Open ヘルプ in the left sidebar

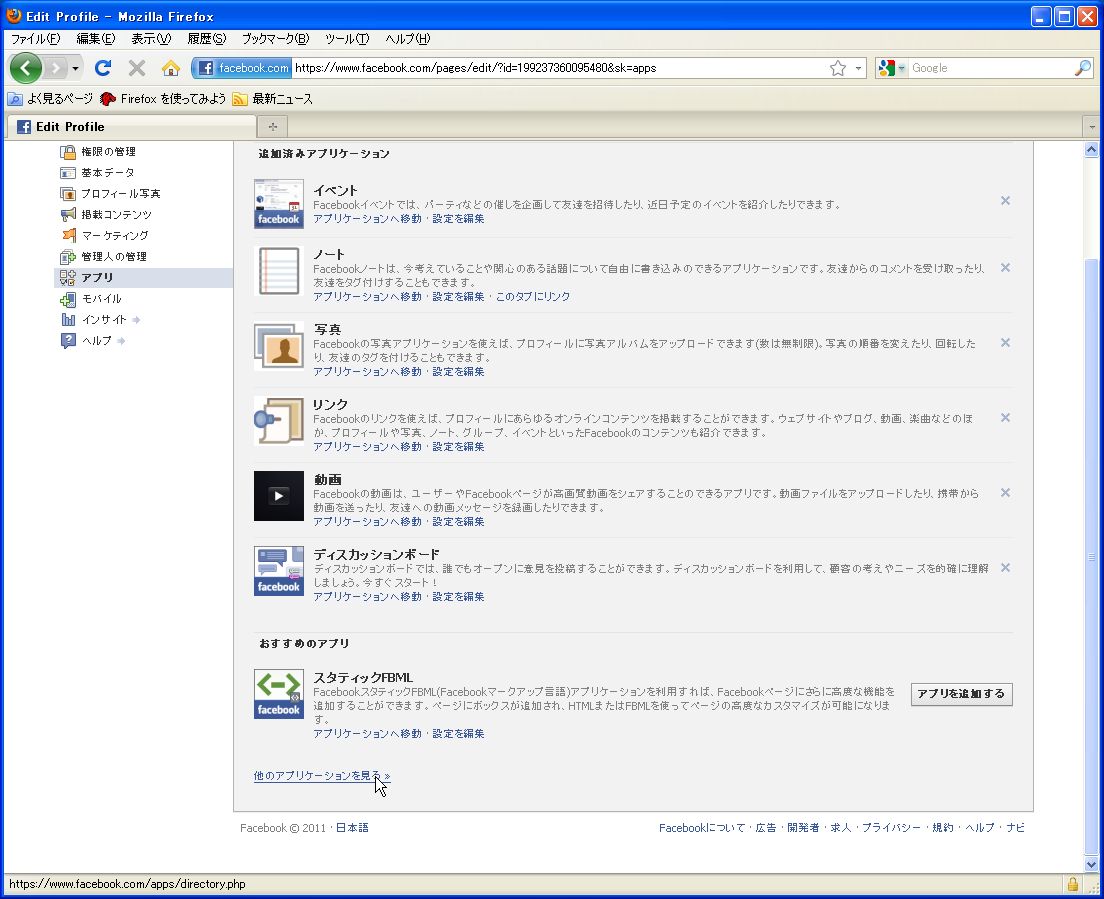point(92,341)
